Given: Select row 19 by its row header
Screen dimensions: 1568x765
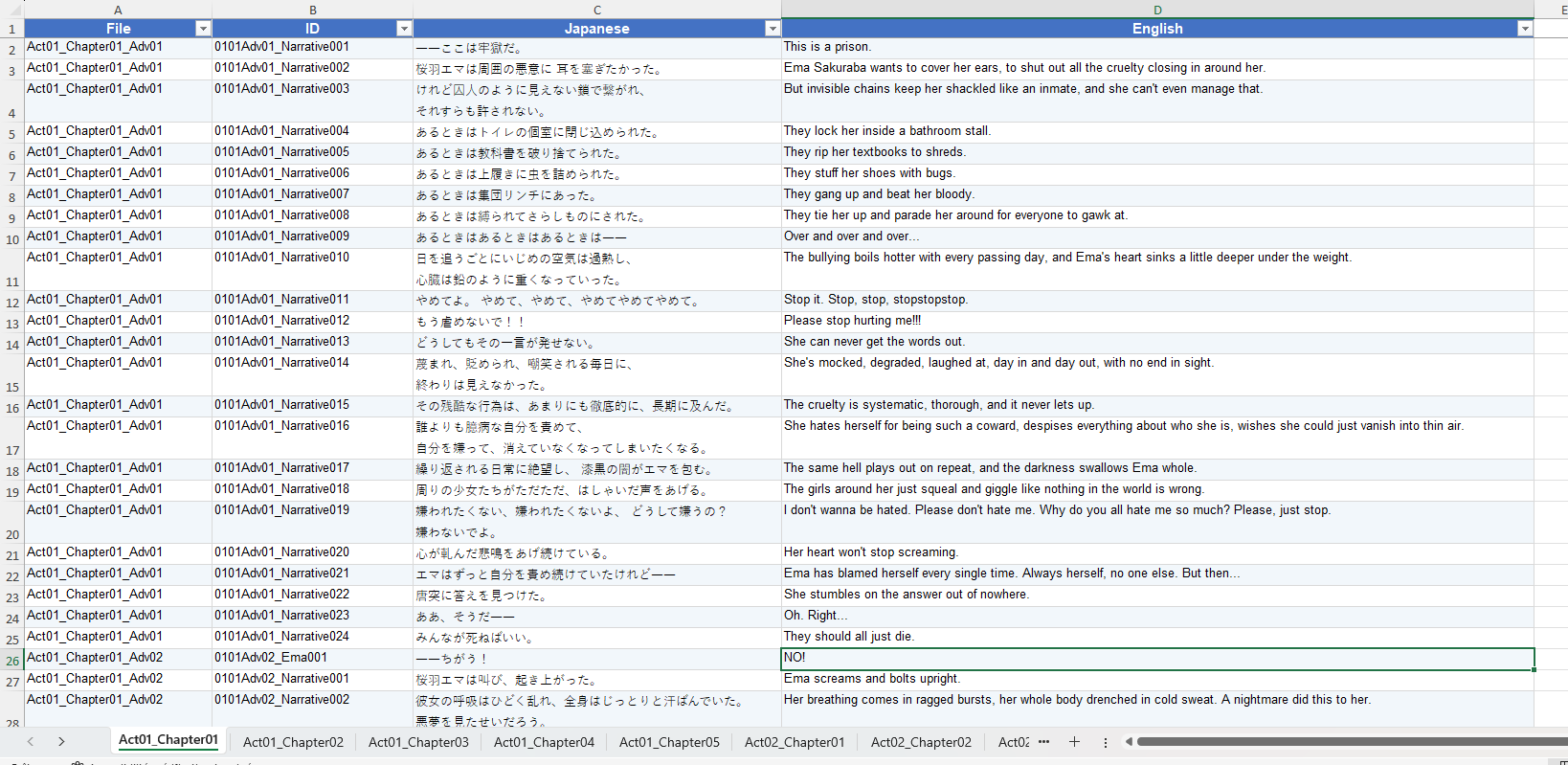Looking at the screenshot, I should coord(11,491).
